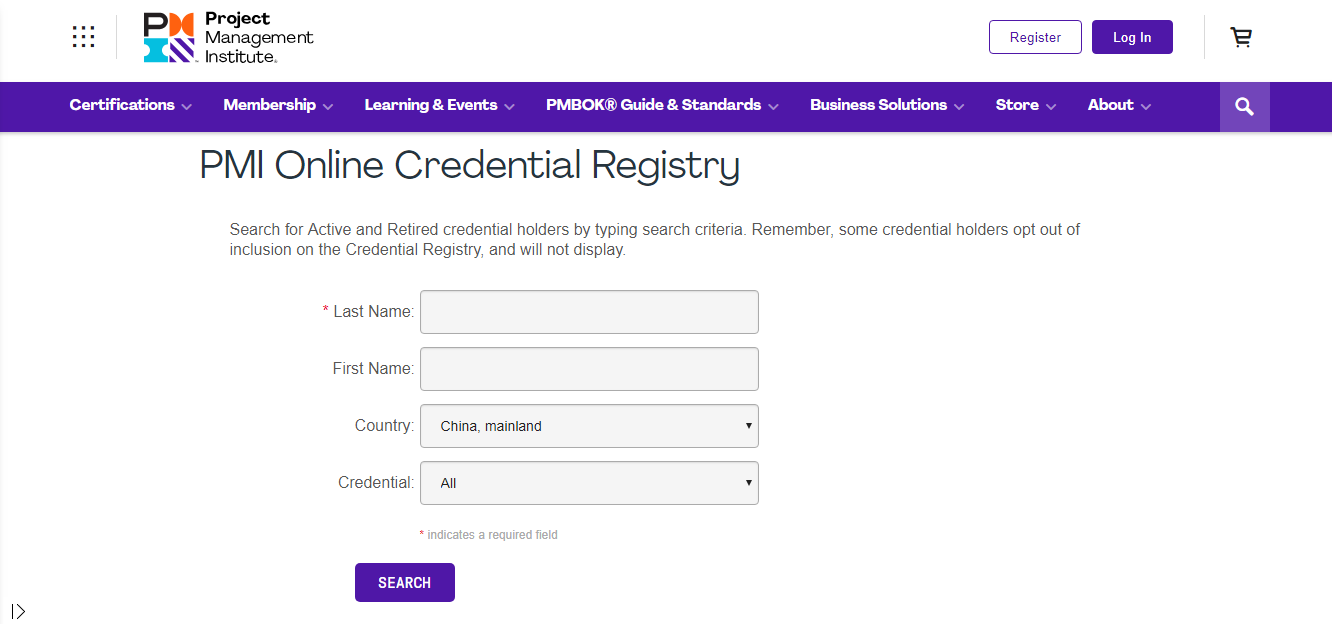The height and width of the screenshot is (624, 1332).
Task: Click the Register button
Action: [x=1035, y=37]
